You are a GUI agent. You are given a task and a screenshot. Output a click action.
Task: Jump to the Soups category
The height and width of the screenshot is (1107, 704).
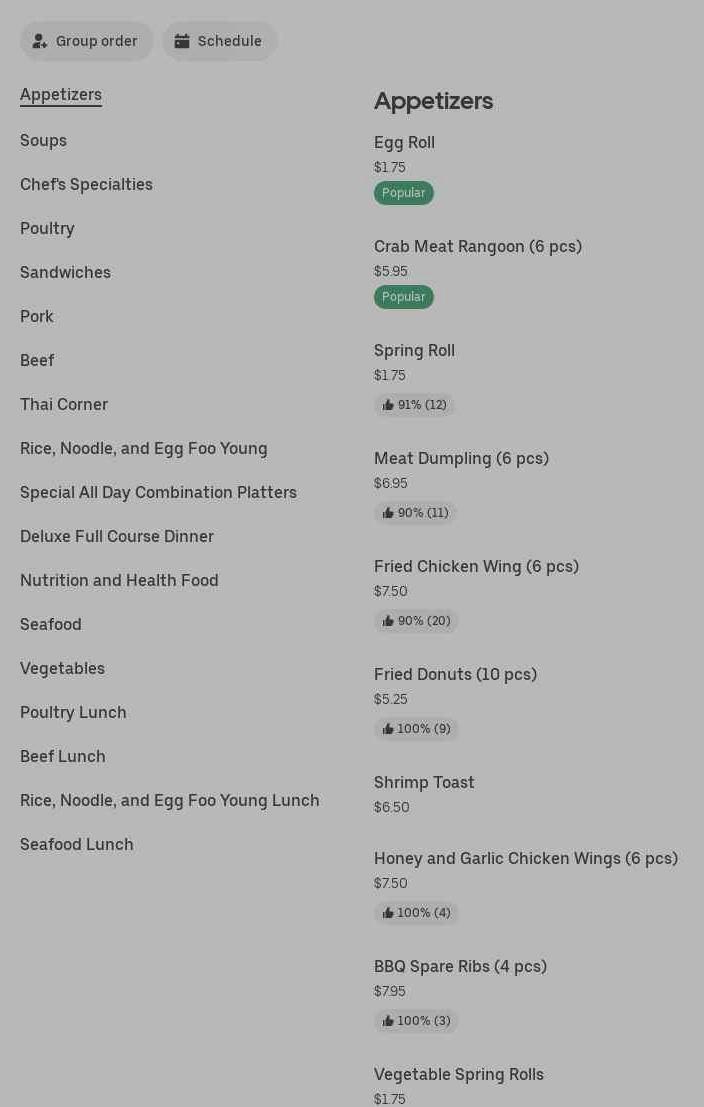43,141
